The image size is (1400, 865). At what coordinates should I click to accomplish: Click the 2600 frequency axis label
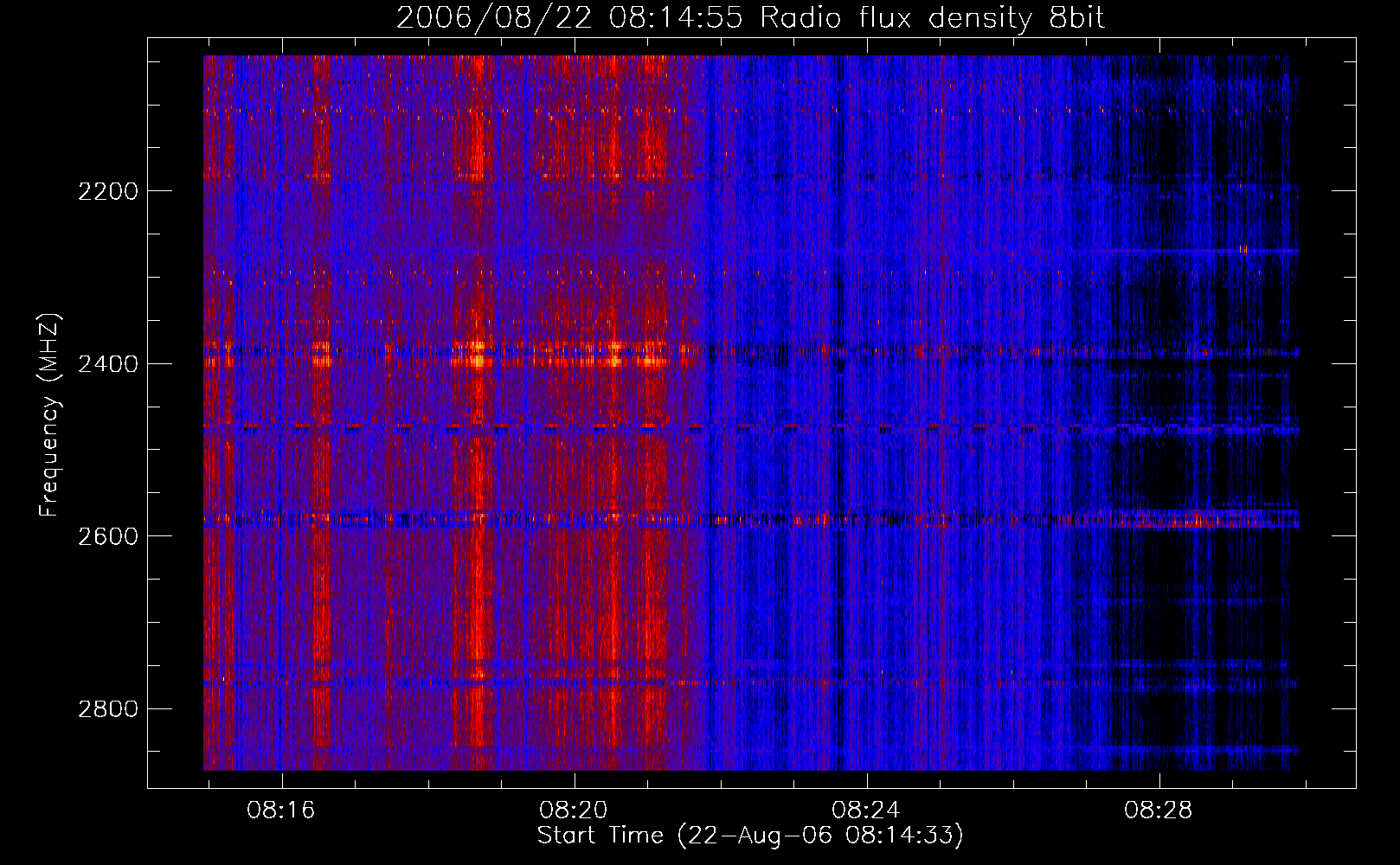[108, 536]
